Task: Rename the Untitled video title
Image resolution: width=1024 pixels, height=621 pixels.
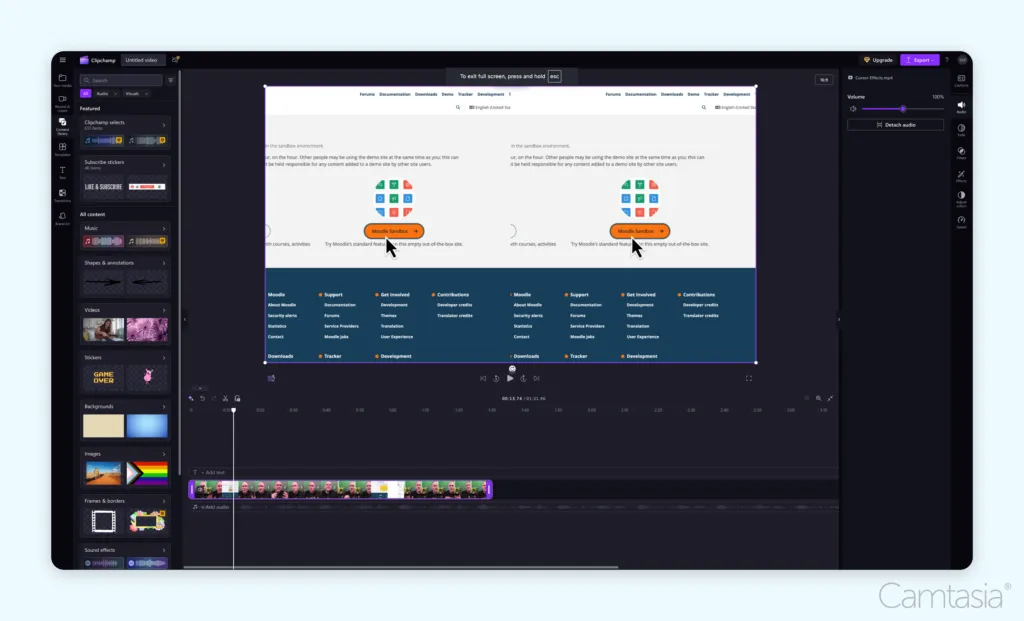Action: 142,60
